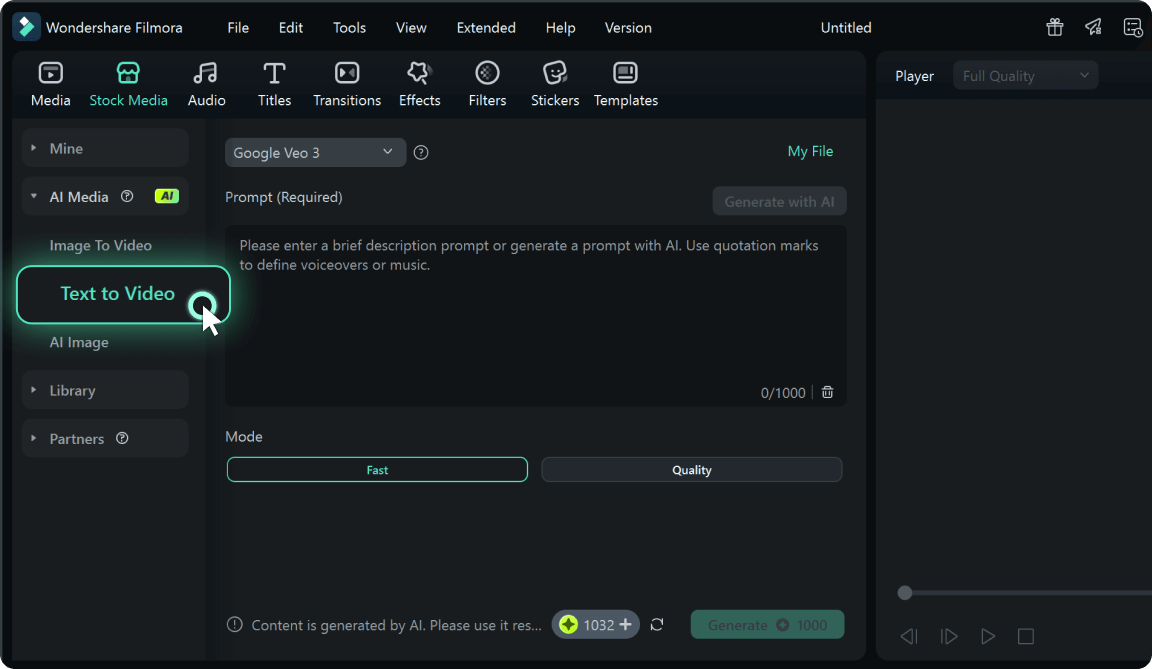Click the My File link

point(810,151)
